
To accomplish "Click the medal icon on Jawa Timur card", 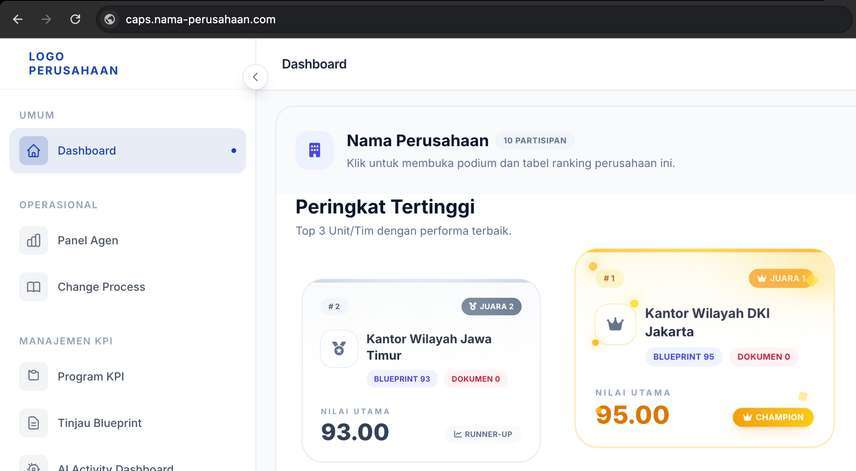I will click(339, 348).
